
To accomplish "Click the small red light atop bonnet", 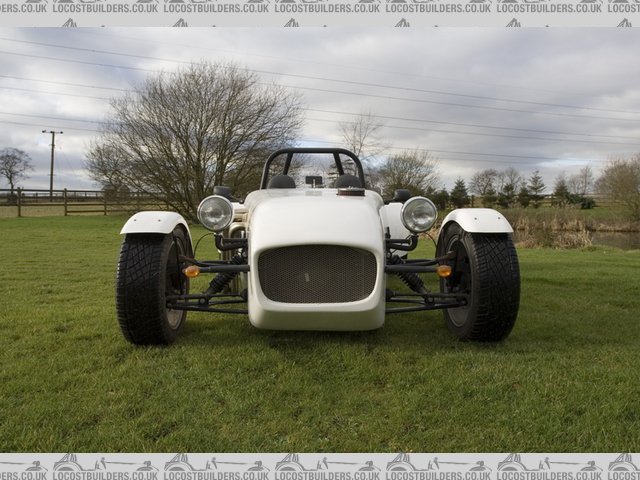I will tap(350, 191).
